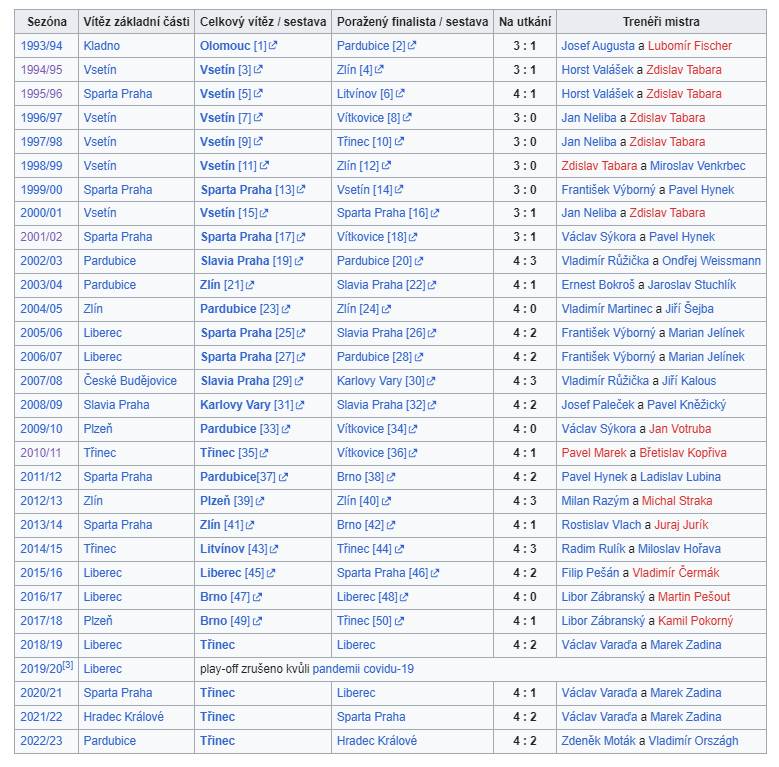Click external link icon after Pardubice [33]
Viewport: 779px width, 767px height.
coord(285,429)
